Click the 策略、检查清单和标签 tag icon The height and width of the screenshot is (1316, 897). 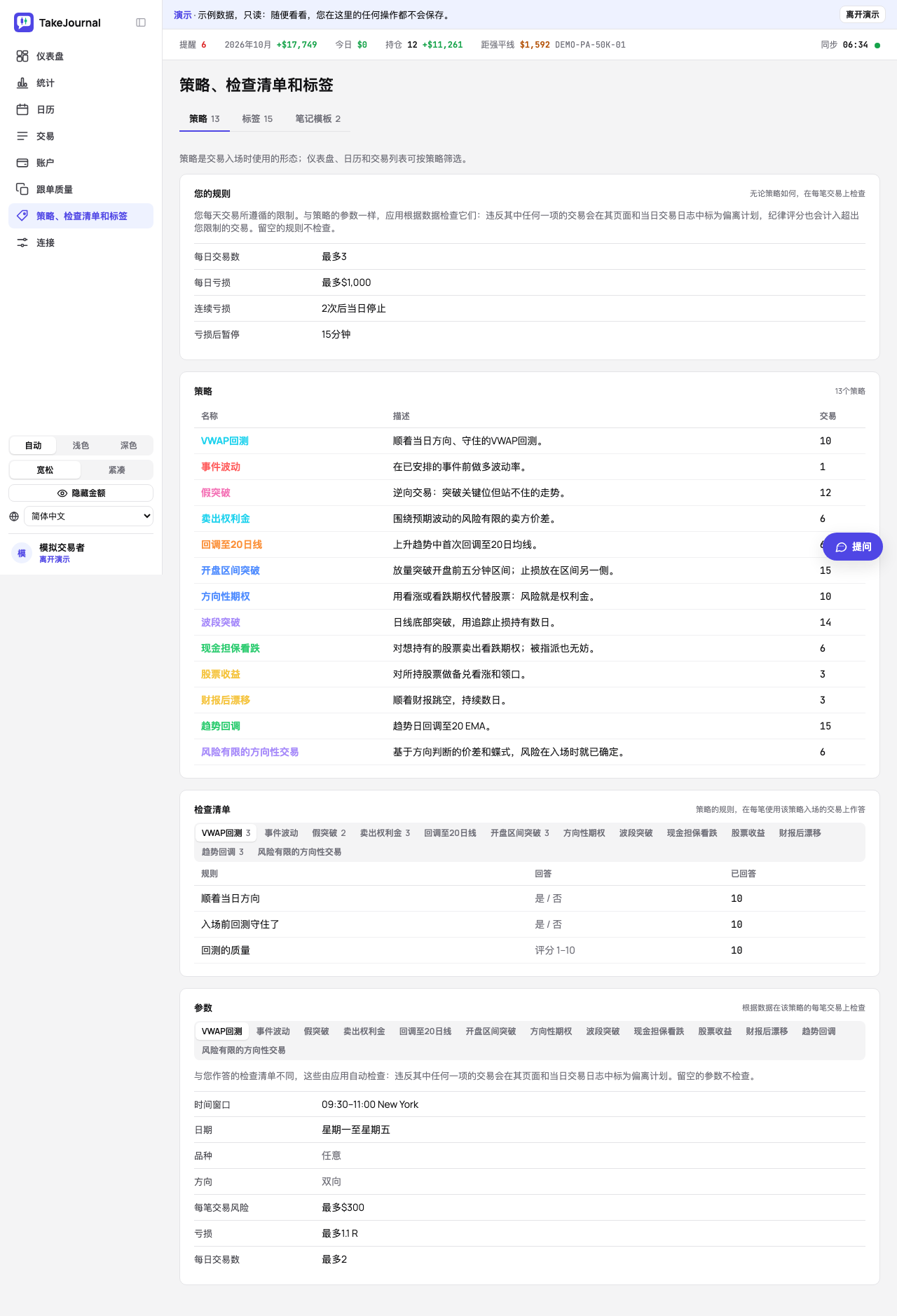(x=22, y=216)
